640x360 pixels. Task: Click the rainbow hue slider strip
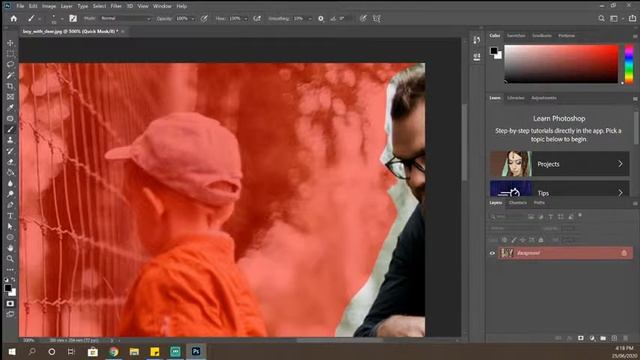pos(629,64)
